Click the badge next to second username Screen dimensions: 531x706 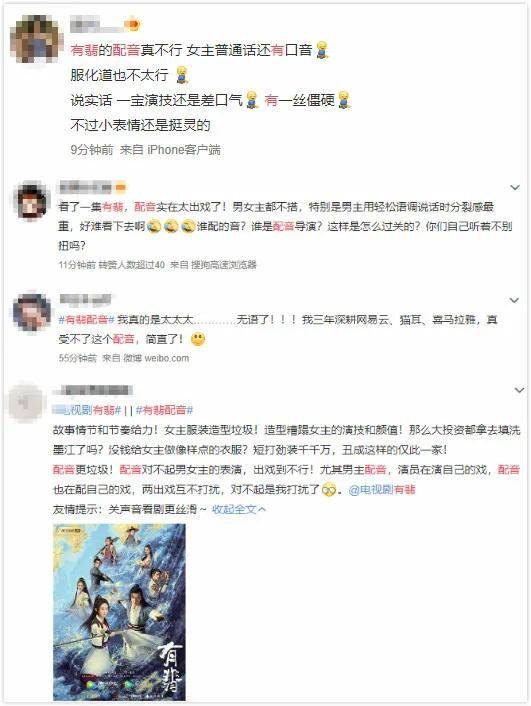[x=120, y=187]
